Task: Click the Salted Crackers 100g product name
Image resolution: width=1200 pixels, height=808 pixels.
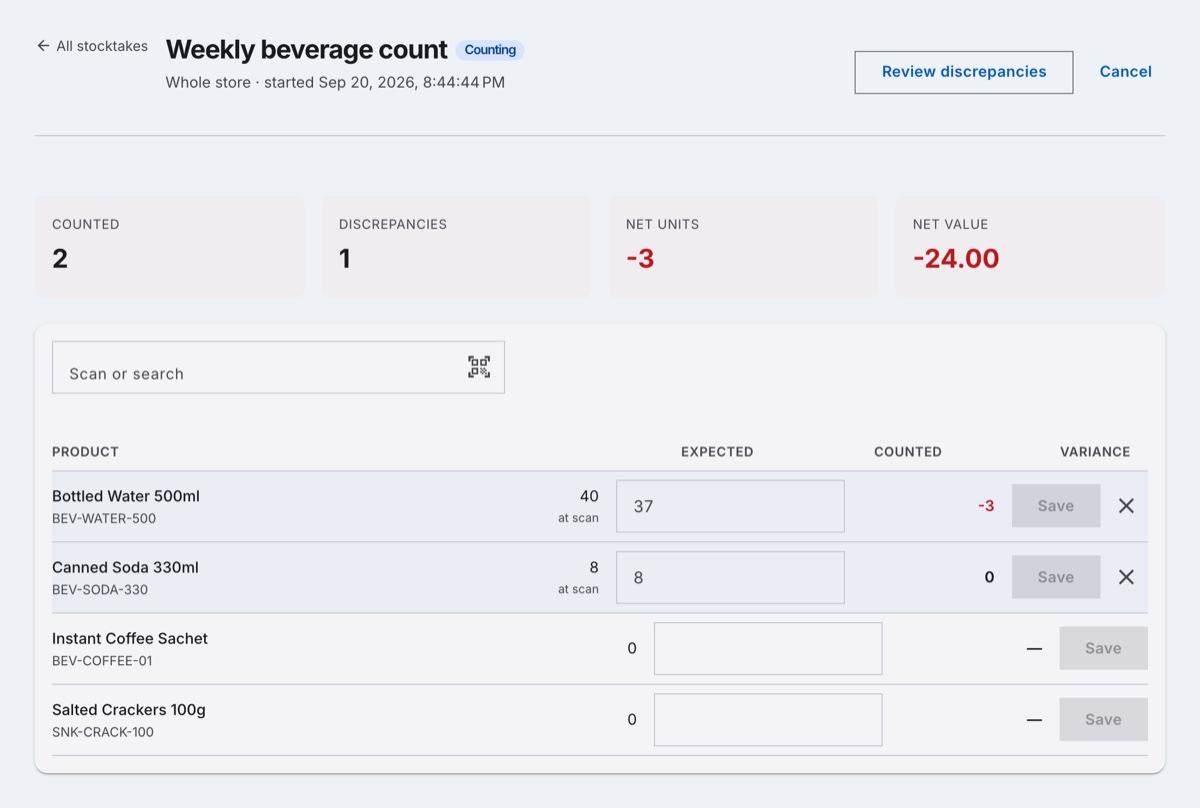Action: (x=129, y=709)
